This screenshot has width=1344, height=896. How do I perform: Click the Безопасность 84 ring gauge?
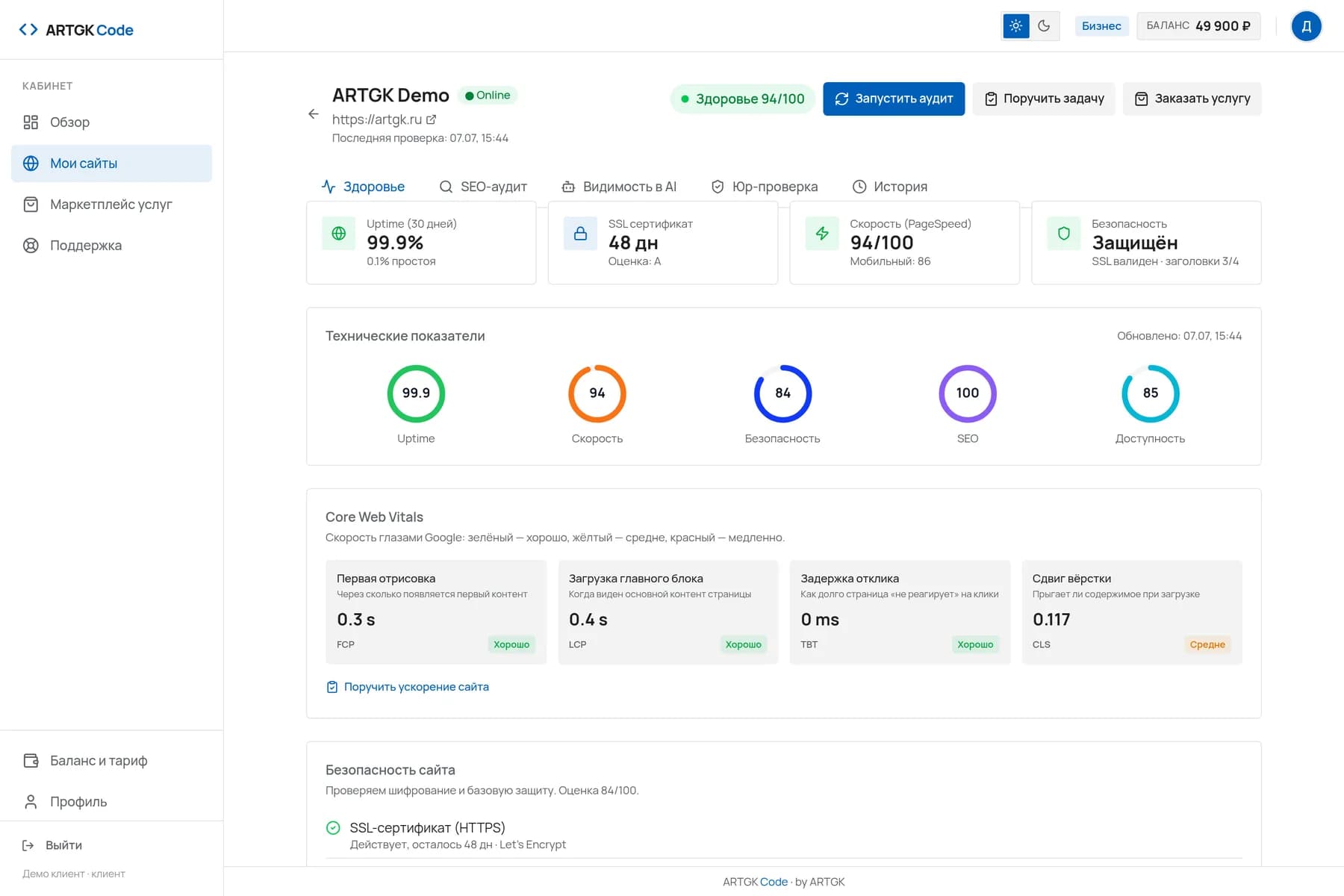[x=783, y=393]
